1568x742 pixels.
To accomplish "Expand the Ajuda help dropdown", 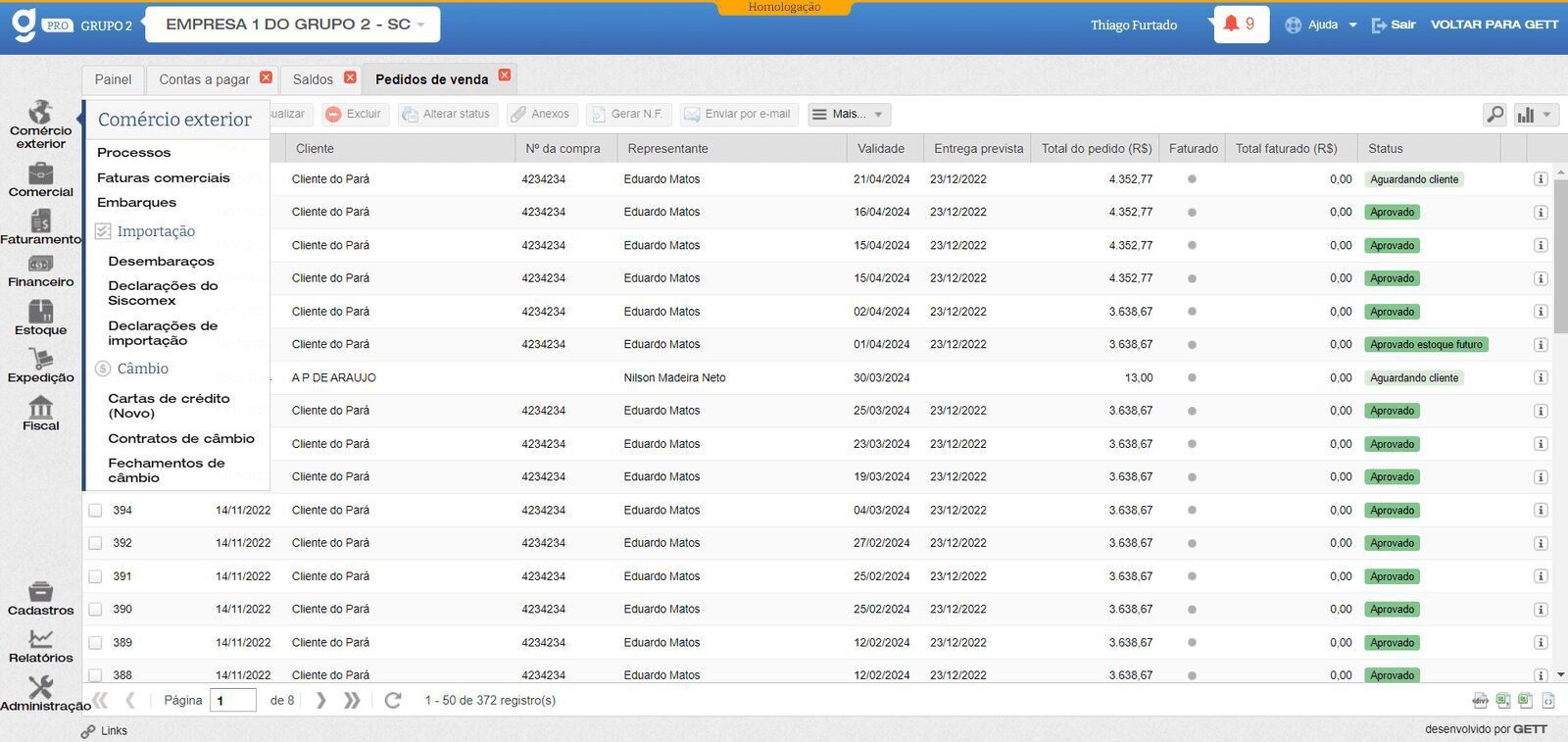I will (1322, 25).
